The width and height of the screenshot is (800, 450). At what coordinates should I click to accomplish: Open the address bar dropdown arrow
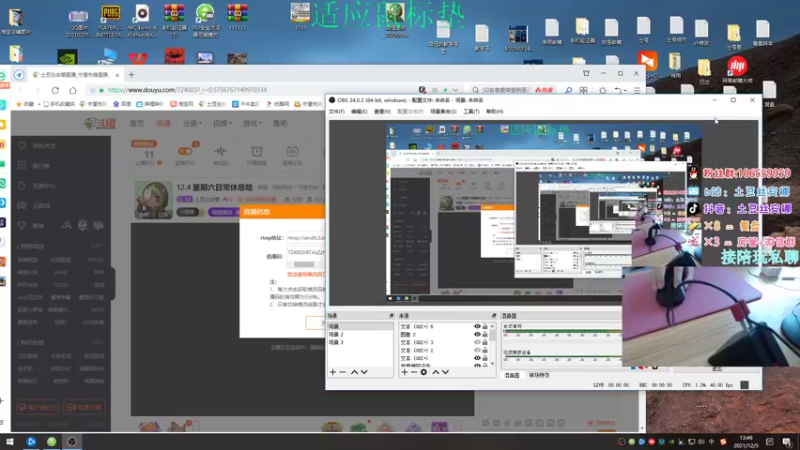coord(455,90)
